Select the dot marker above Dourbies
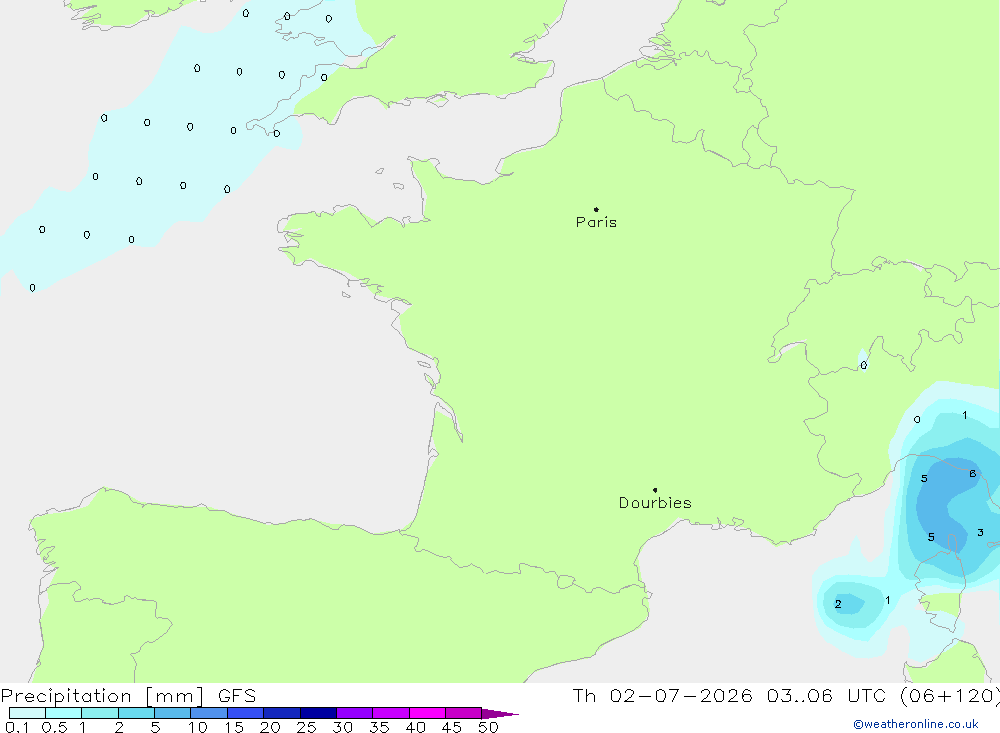 (655, 490)
